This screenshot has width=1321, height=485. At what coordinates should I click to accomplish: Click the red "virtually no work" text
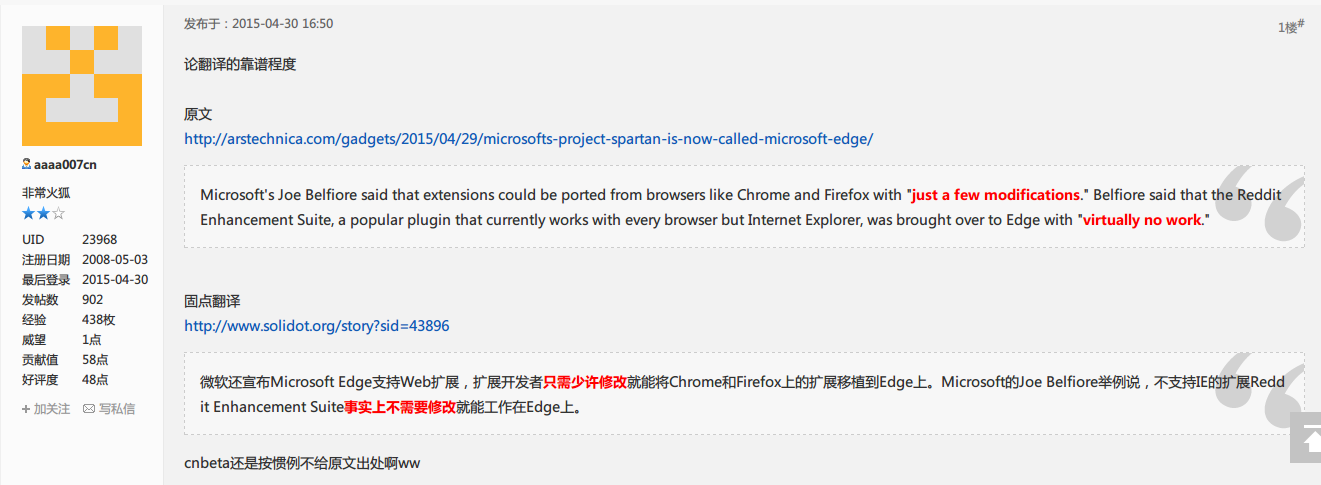pyautogui.click(x=1142, y=220)
